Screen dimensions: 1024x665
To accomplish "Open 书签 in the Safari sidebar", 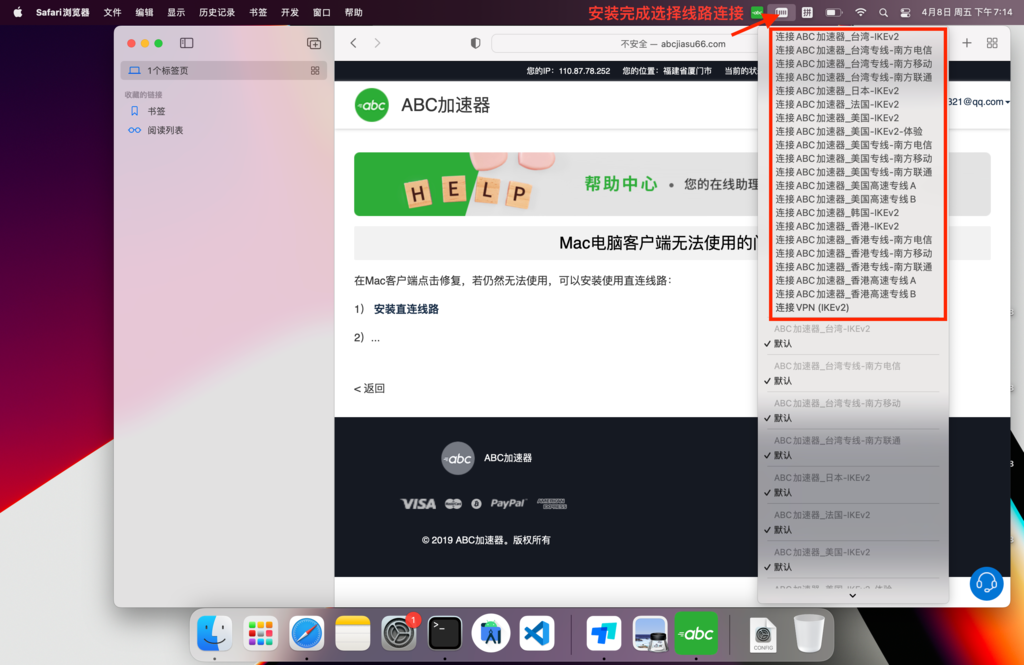I will coord(156,111).
